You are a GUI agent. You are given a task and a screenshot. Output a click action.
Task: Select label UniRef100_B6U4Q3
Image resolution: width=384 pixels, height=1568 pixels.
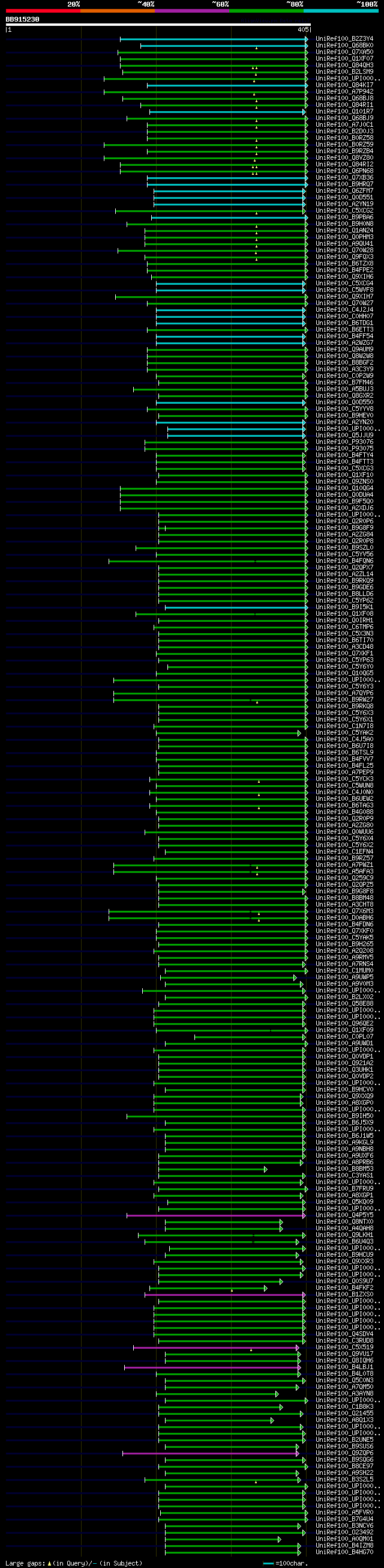click(344, 1242)
